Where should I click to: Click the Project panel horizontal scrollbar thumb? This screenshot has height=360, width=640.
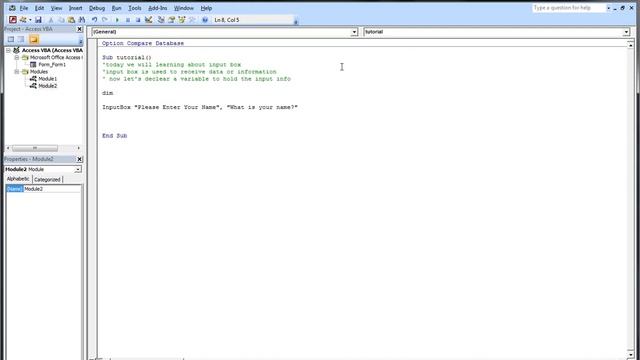[35, 148]
